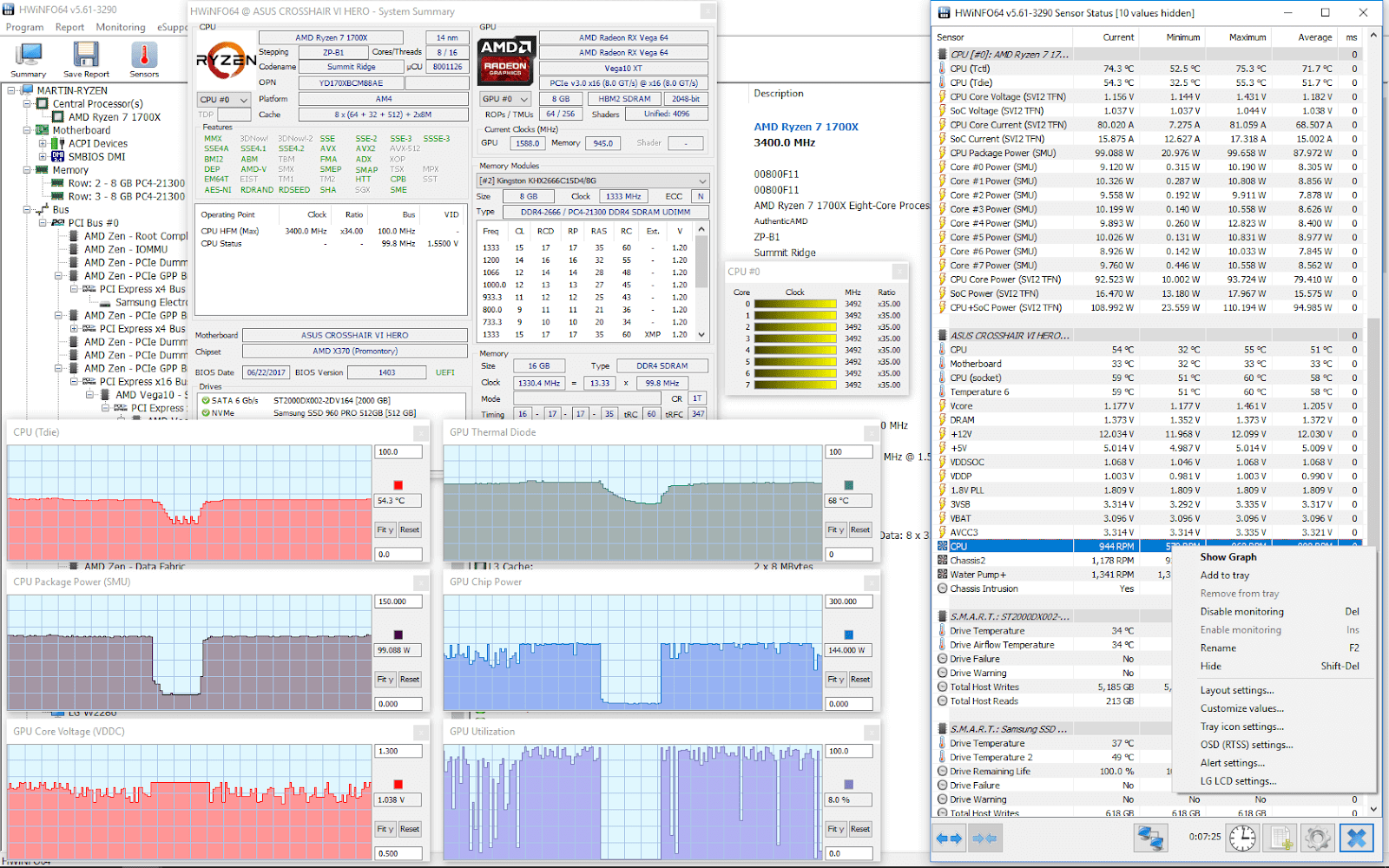Click the Water Pump+ fan icon
The width and height of the screenshot is (1389, 868).
tap(943, 575)
